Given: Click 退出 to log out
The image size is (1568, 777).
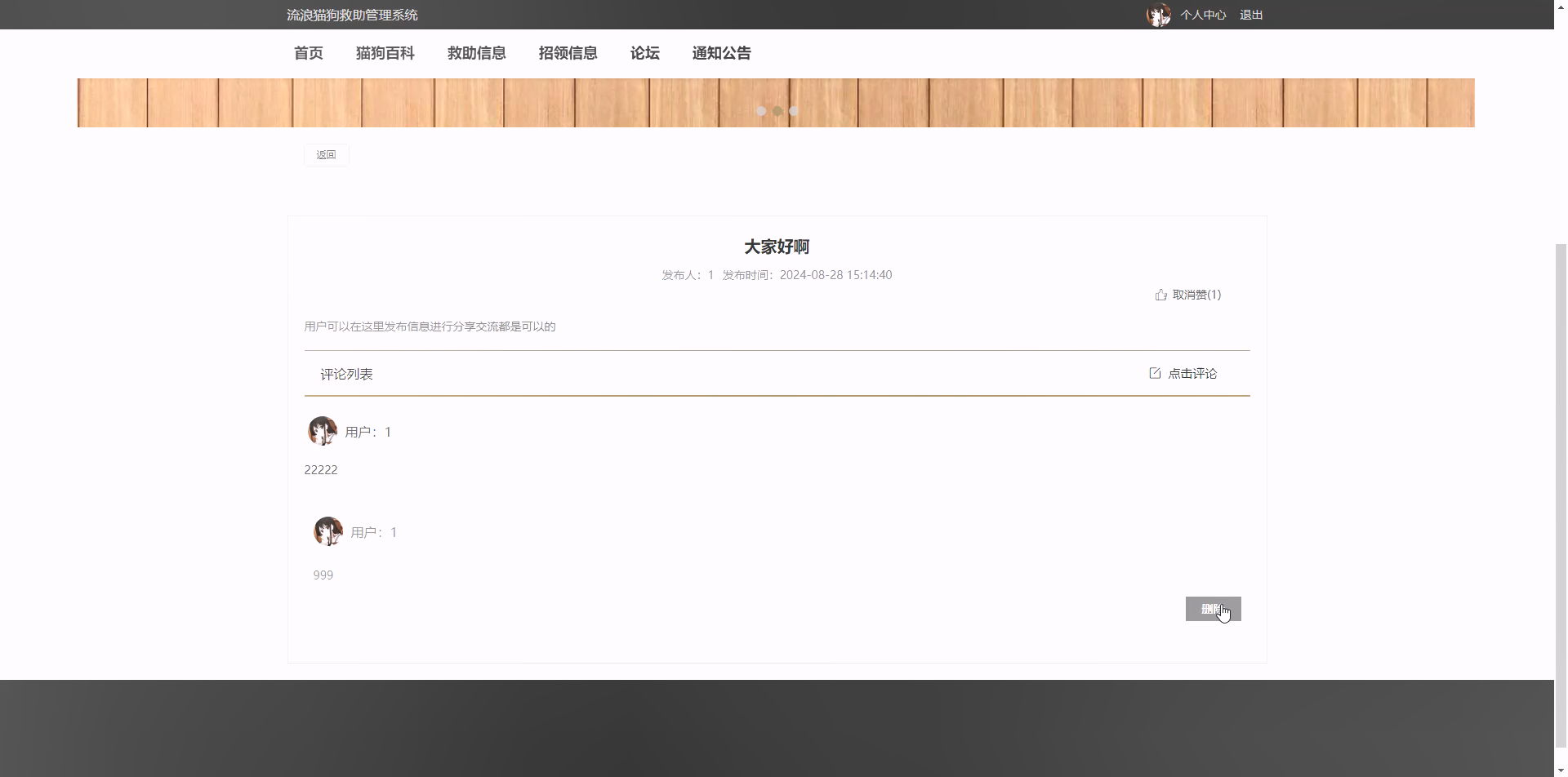Looking at the screenshot, I should (x=1251, y=15).
